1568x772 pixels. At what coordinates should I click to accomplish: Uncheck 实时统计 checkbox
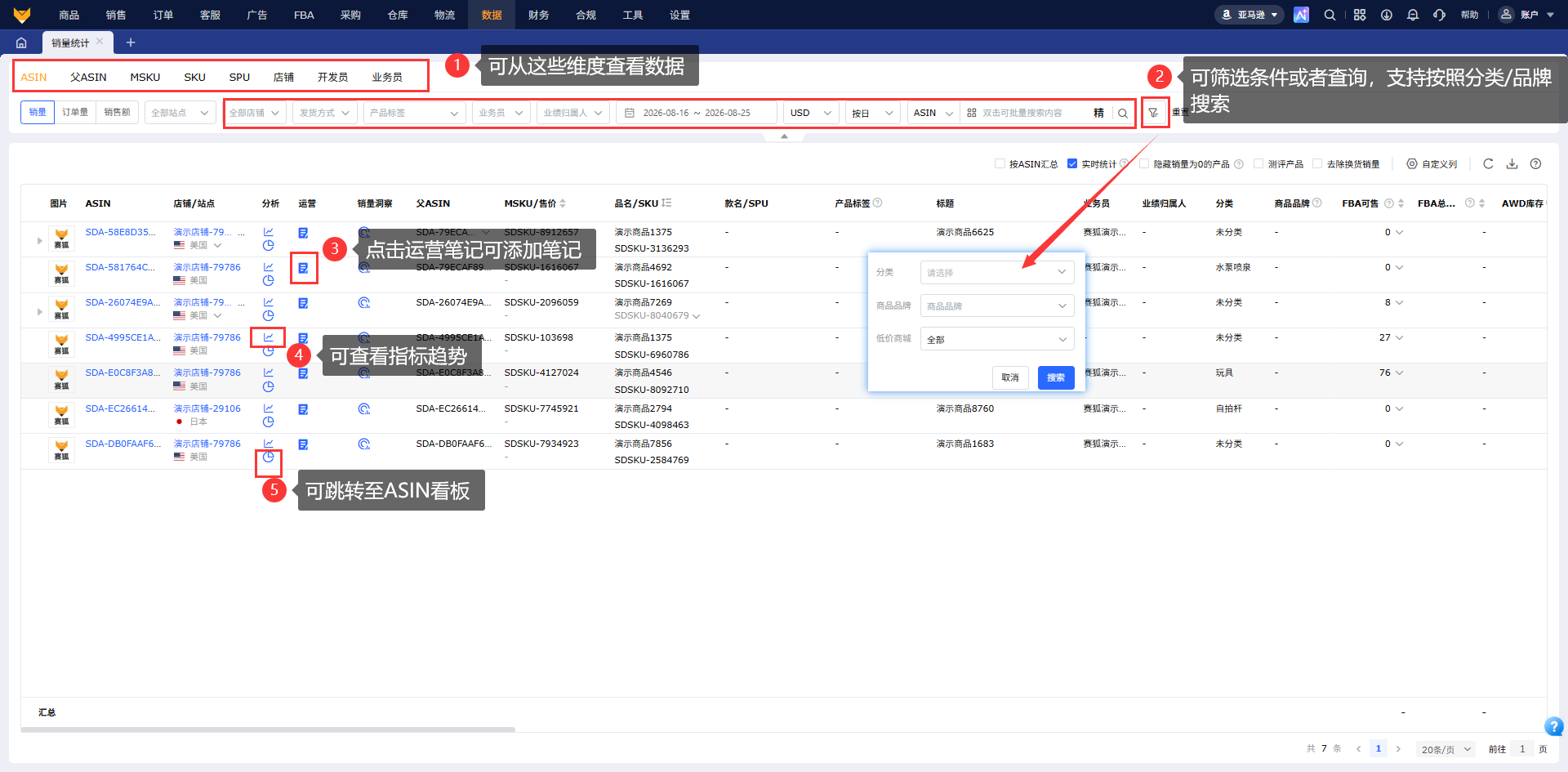click(x=1072, y=163)
